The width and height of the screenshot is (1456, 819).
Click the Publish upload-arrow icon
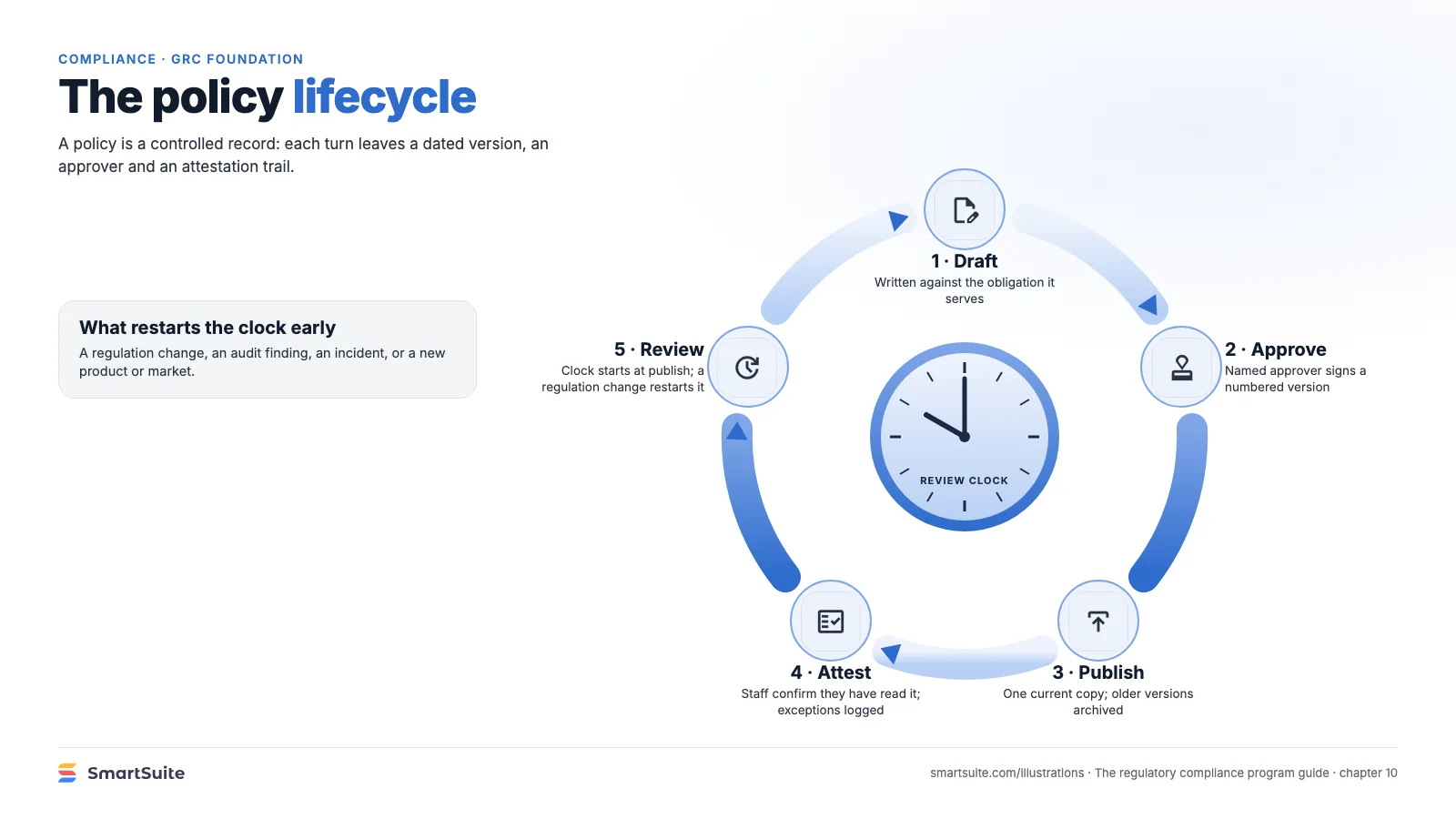pyautogui.click(x=1098, y=621)
